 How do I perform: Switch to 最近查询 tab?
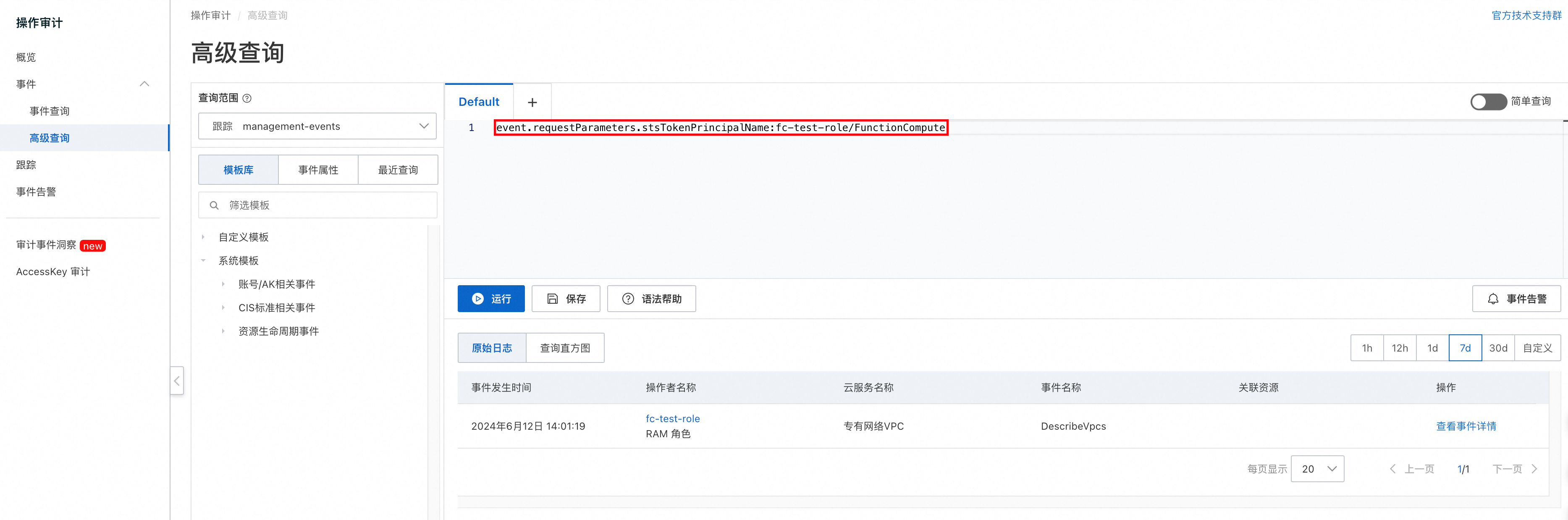click(398, 170)
